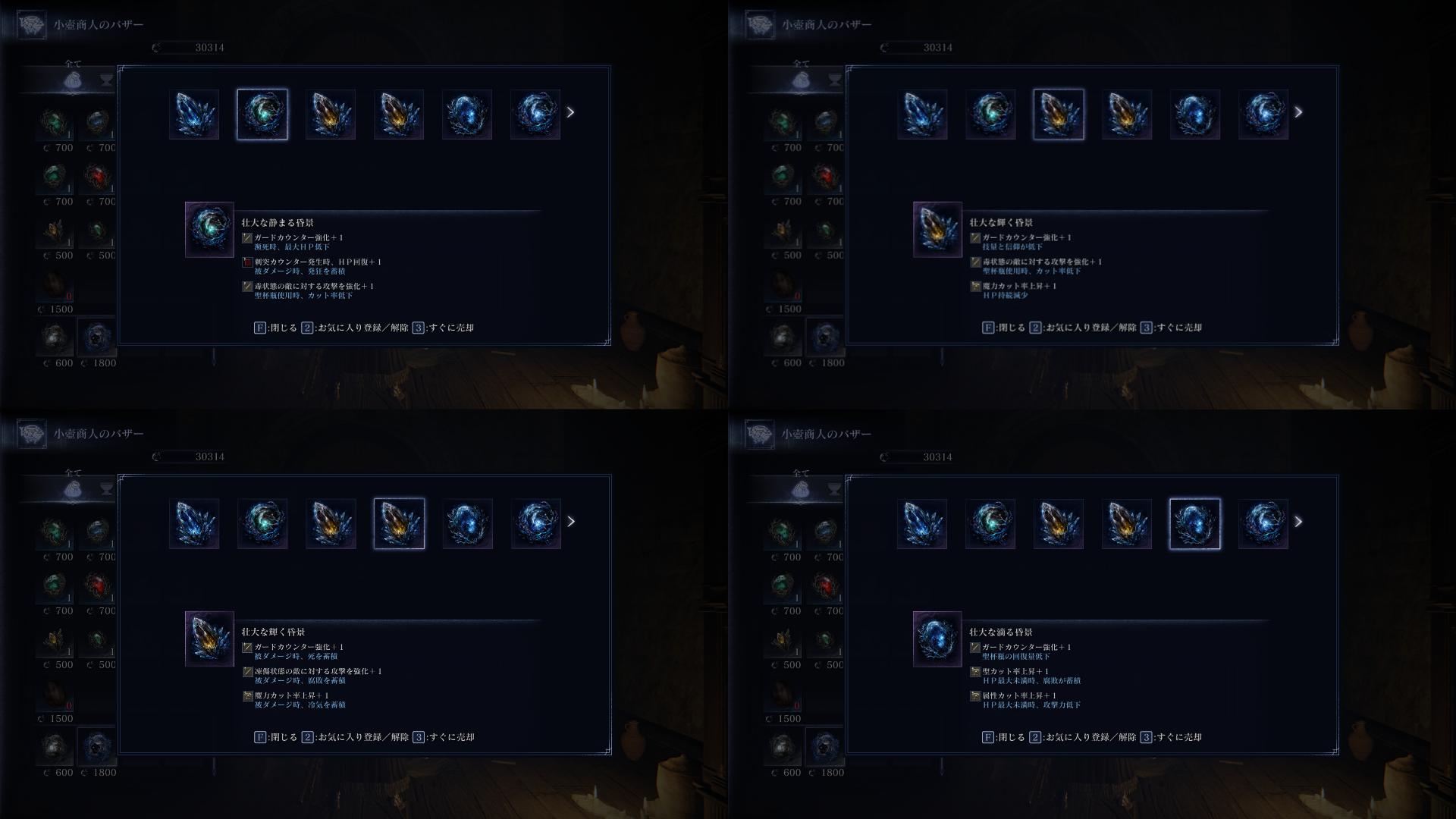Click the 壮大な静まる昏景 relic name
This screenshot has width=1456, height=819.
click(278, 223)
